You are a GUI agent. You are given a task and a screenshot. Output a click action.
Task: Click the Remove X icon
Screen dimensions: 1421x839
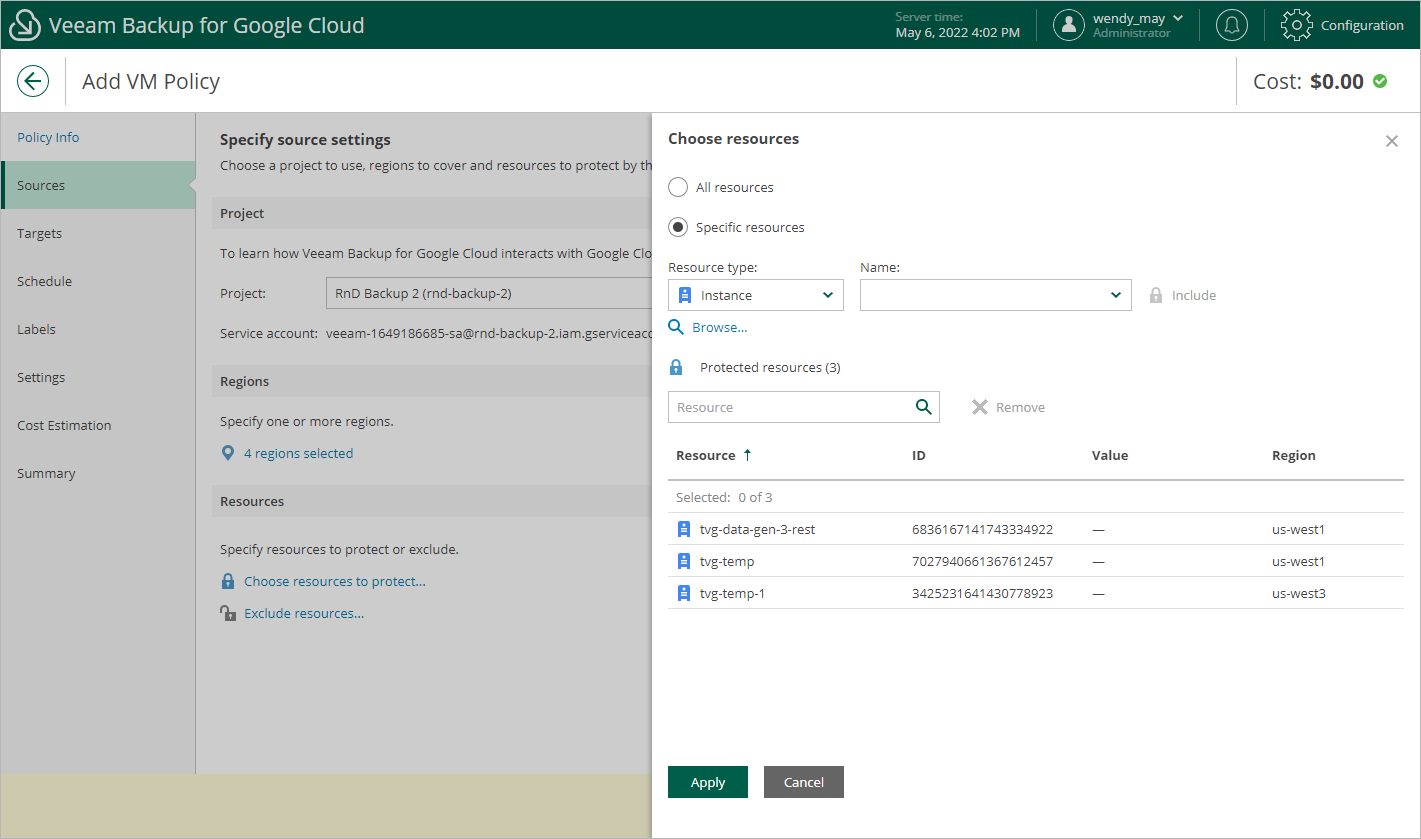(x=980, y=407)
